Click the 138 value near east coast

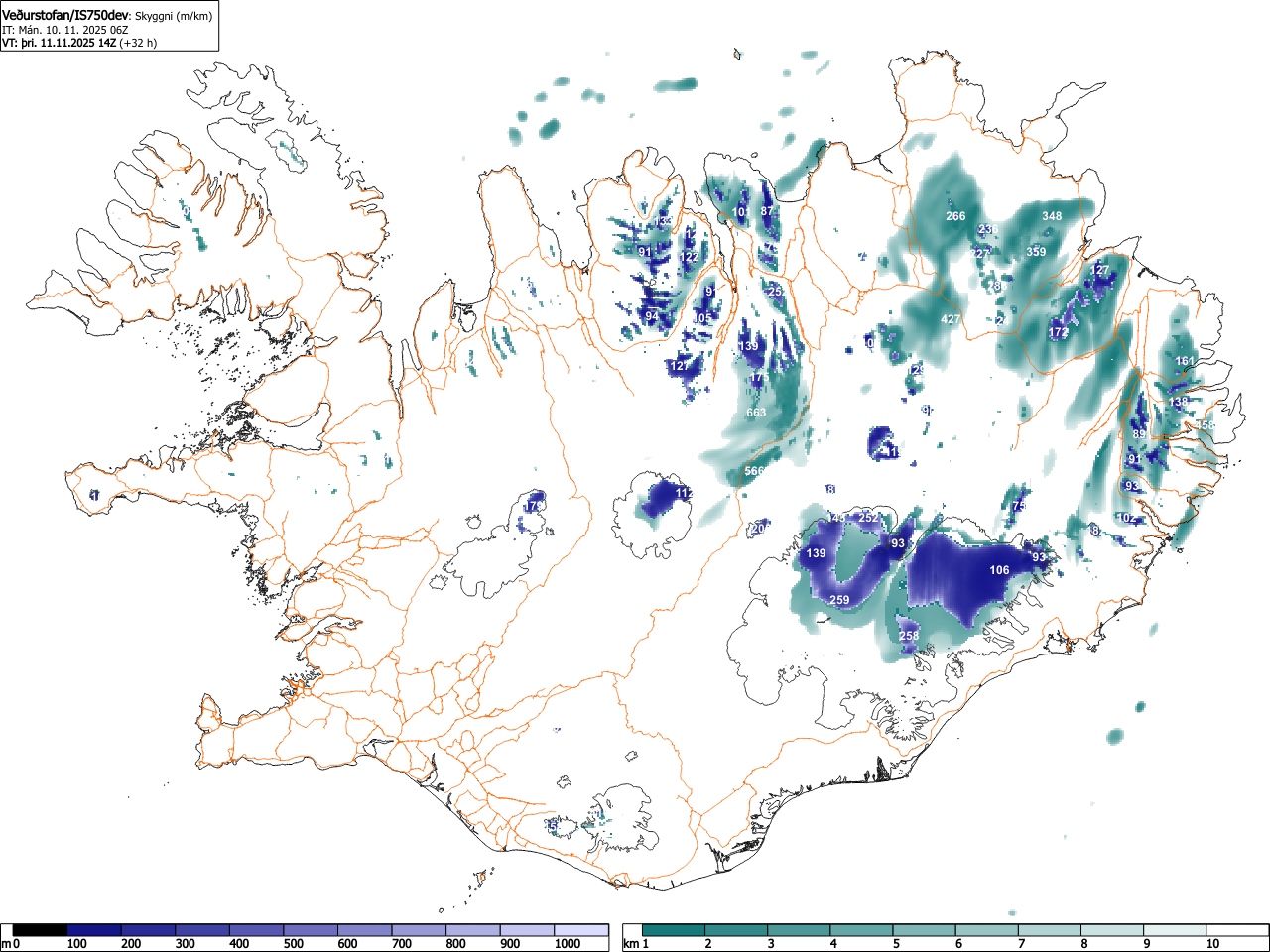point(1179,402)
